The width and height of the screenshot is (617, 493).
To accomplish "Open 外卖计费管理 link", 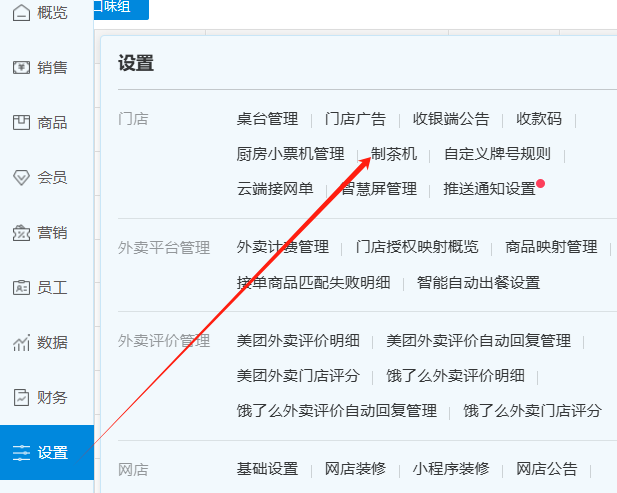I will (x=283, y=247).
